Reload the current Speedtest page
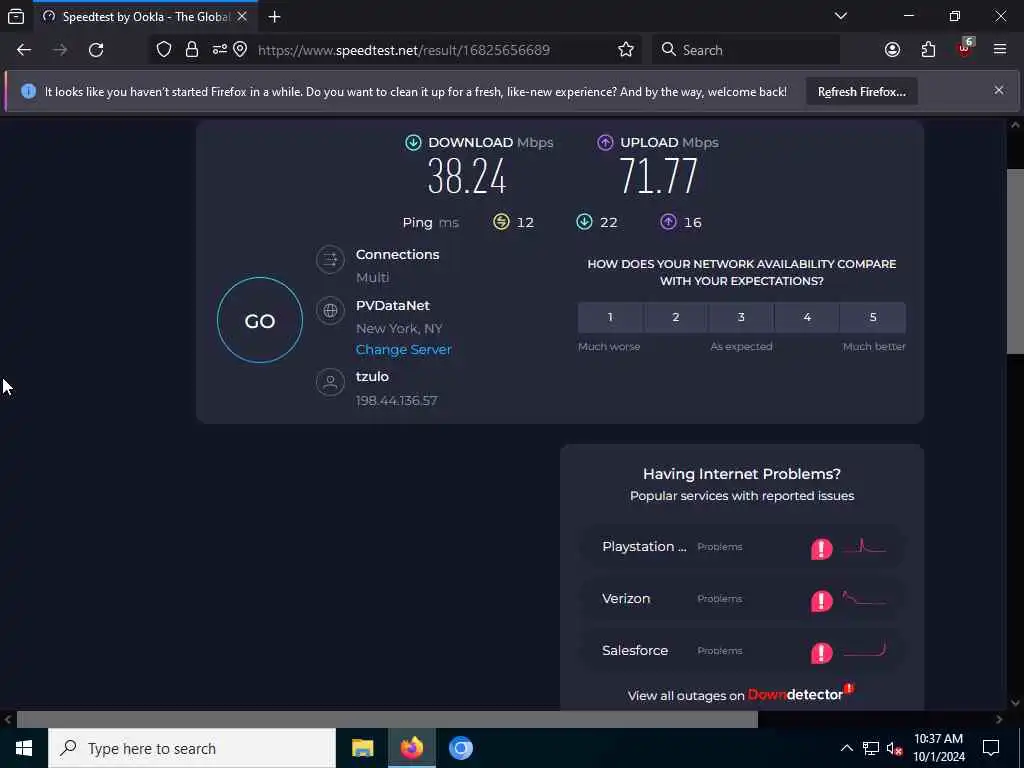The width and height of the screenshot is (1024, 768). click(96, 50)
